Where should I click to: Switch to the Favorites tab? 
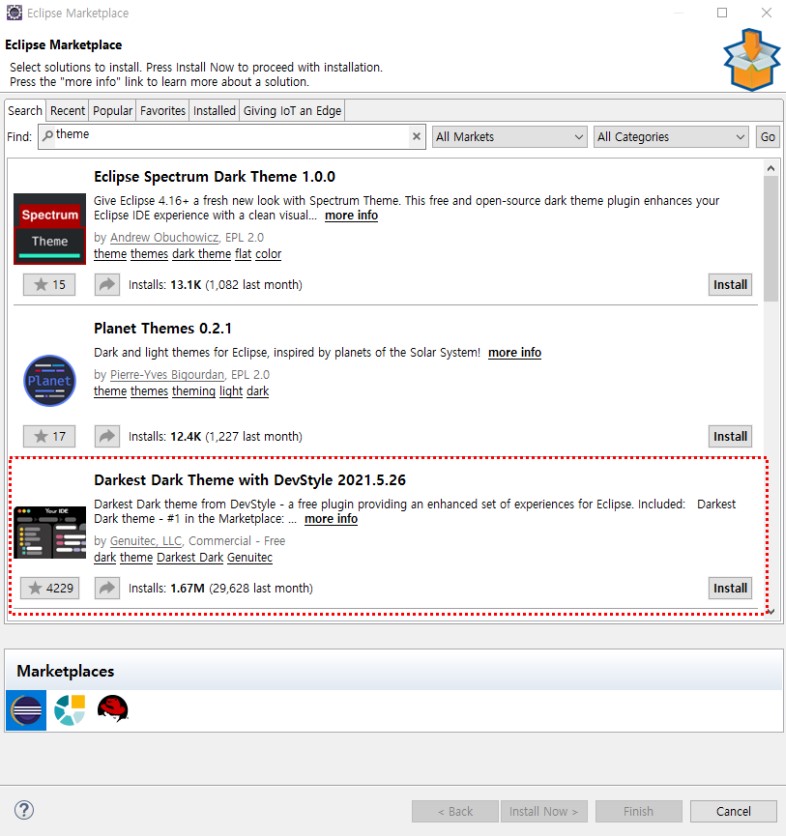(163, 110)
